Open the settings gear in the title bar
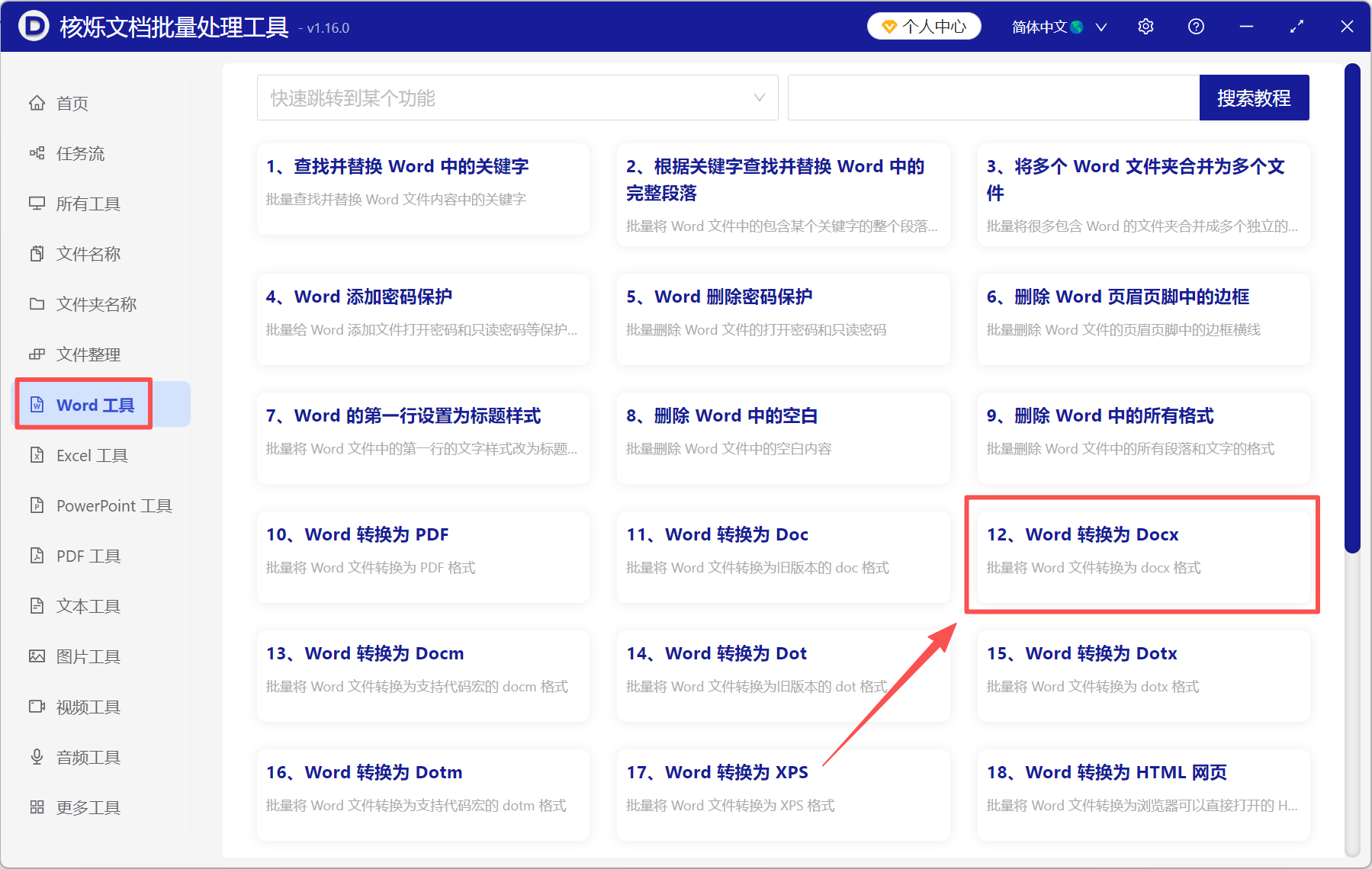1372x869 pixels. pyautogui.click(x=1145, y=26)
